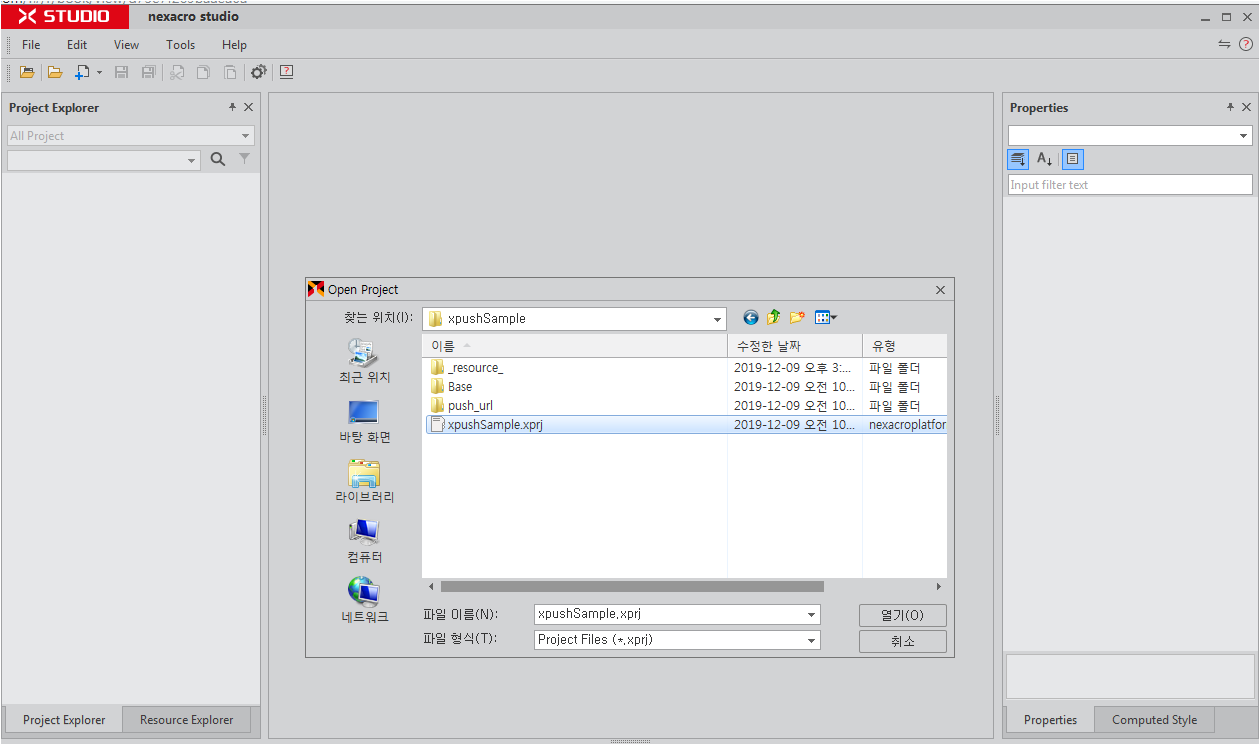Click the right scroll arrow of file list
1260x745 pixels.
click(x=939, y=587)
